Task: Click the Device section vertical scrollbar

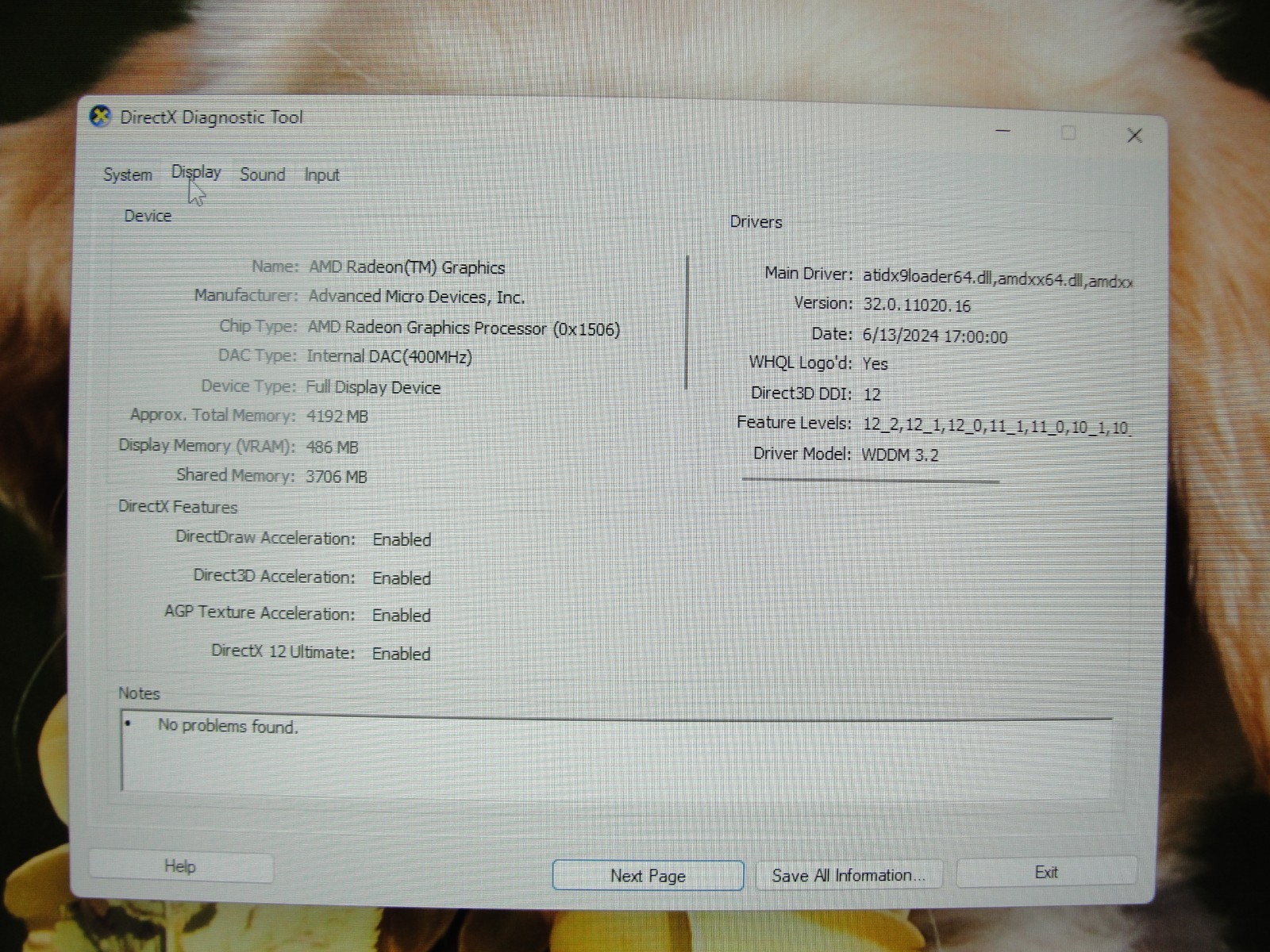Action: click(x=687, y=323)
